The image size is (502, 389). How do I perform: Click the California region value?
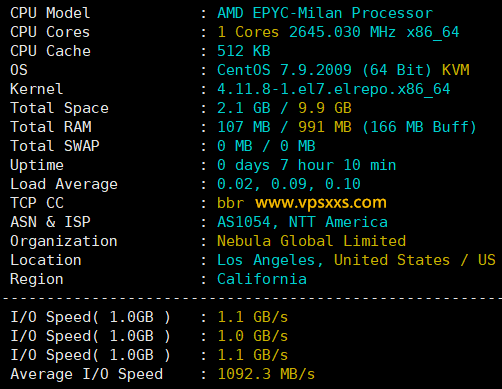pos(262,279)
